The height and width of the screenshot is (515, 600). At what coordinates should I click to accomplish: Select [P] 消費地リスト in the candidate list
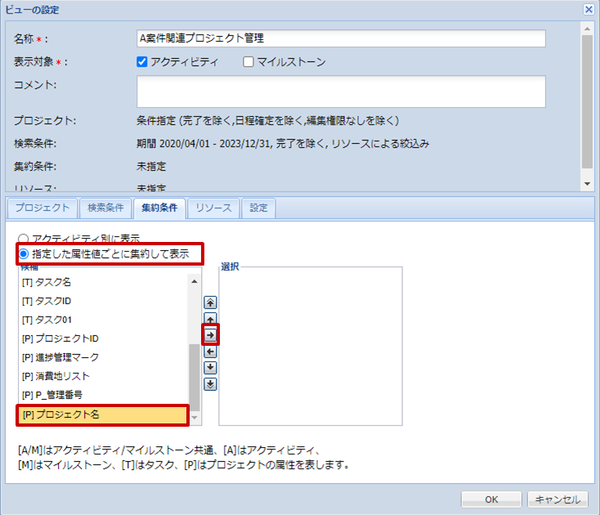[x=104, y=376]
